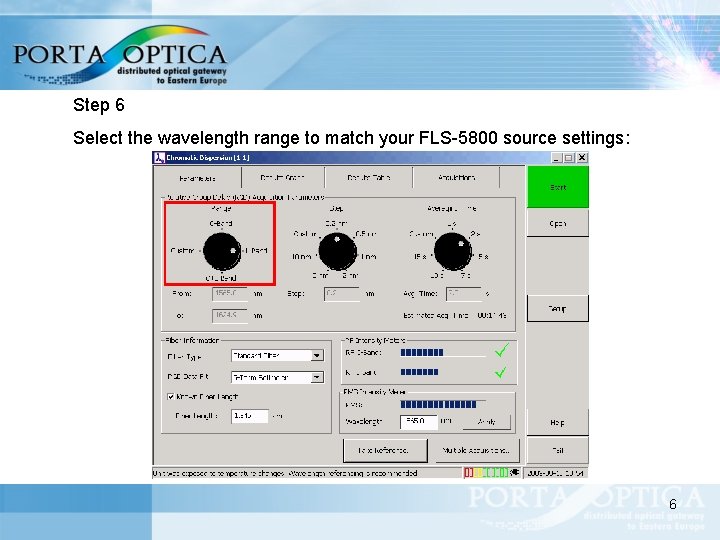Click the status bar reference warning message
720x540 pixels.
pyautogui.click(x=285, y=473)
